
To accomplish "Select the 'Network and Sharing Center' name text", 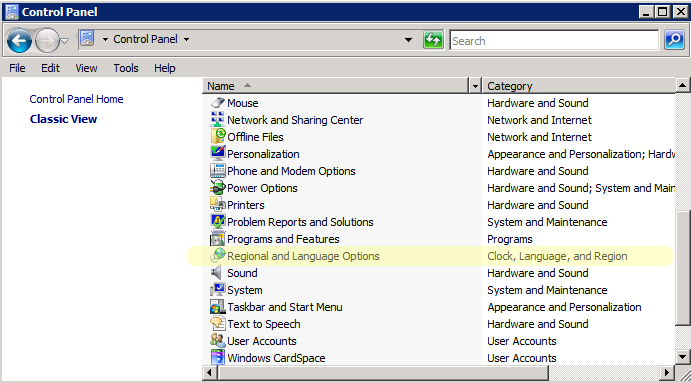I will 295,120.
